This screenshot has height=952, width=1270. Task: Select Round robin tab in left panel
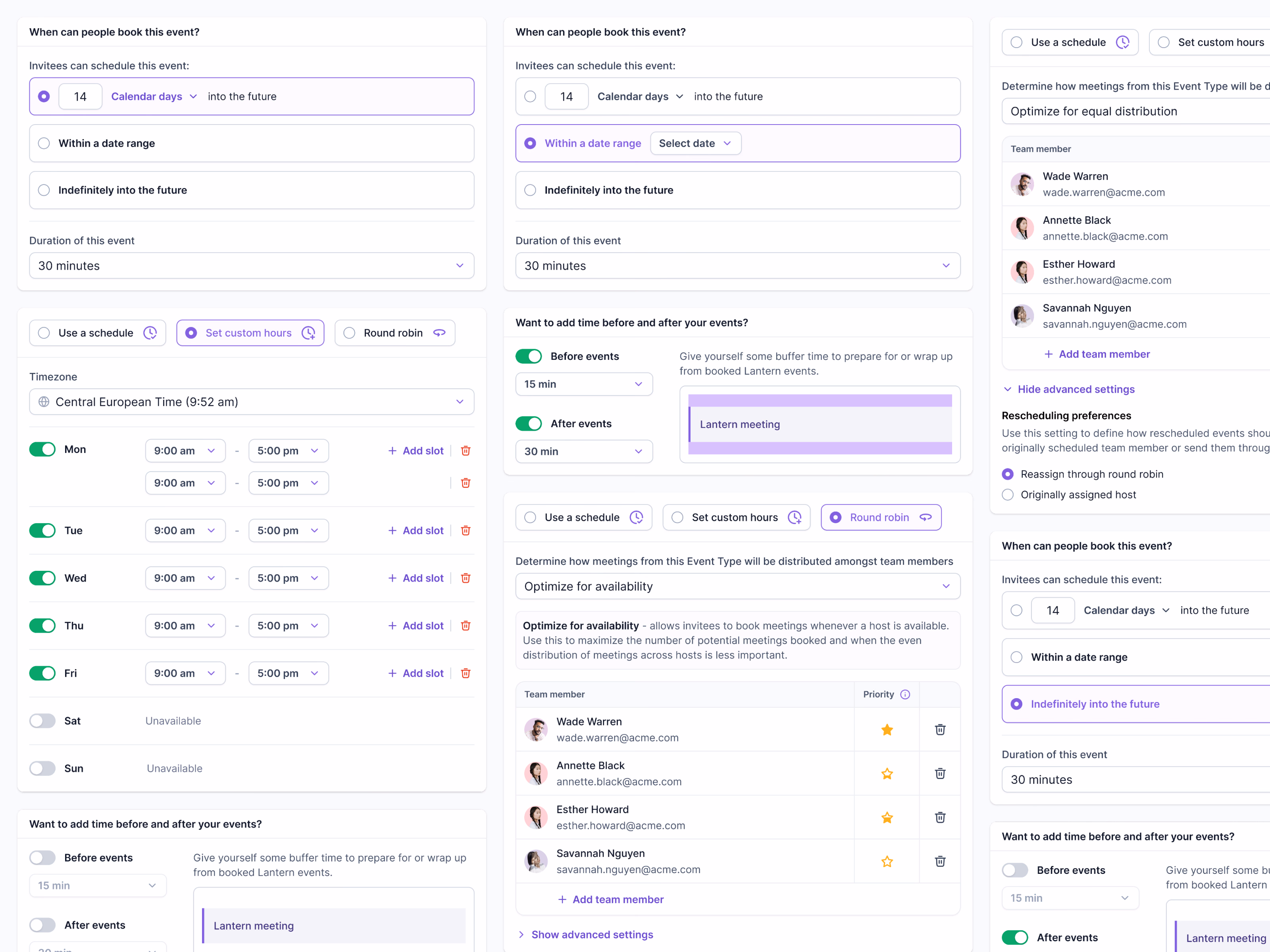pos(395,333)
